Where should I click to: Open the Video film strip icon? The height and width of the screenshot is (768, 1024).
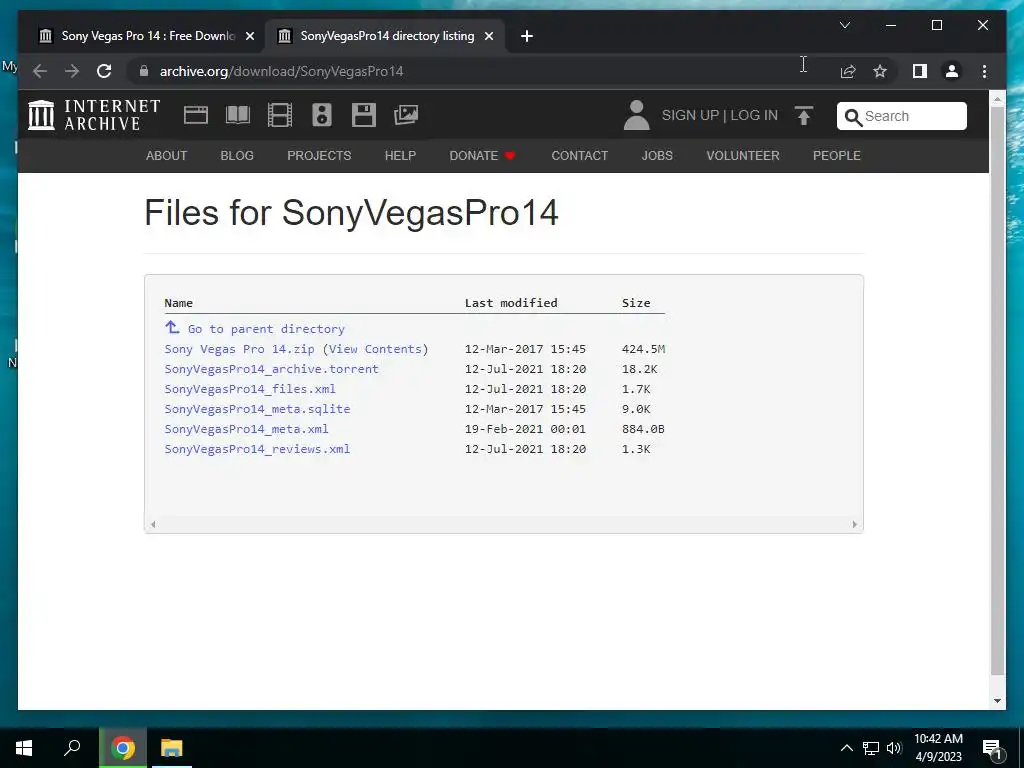[280, 115]
